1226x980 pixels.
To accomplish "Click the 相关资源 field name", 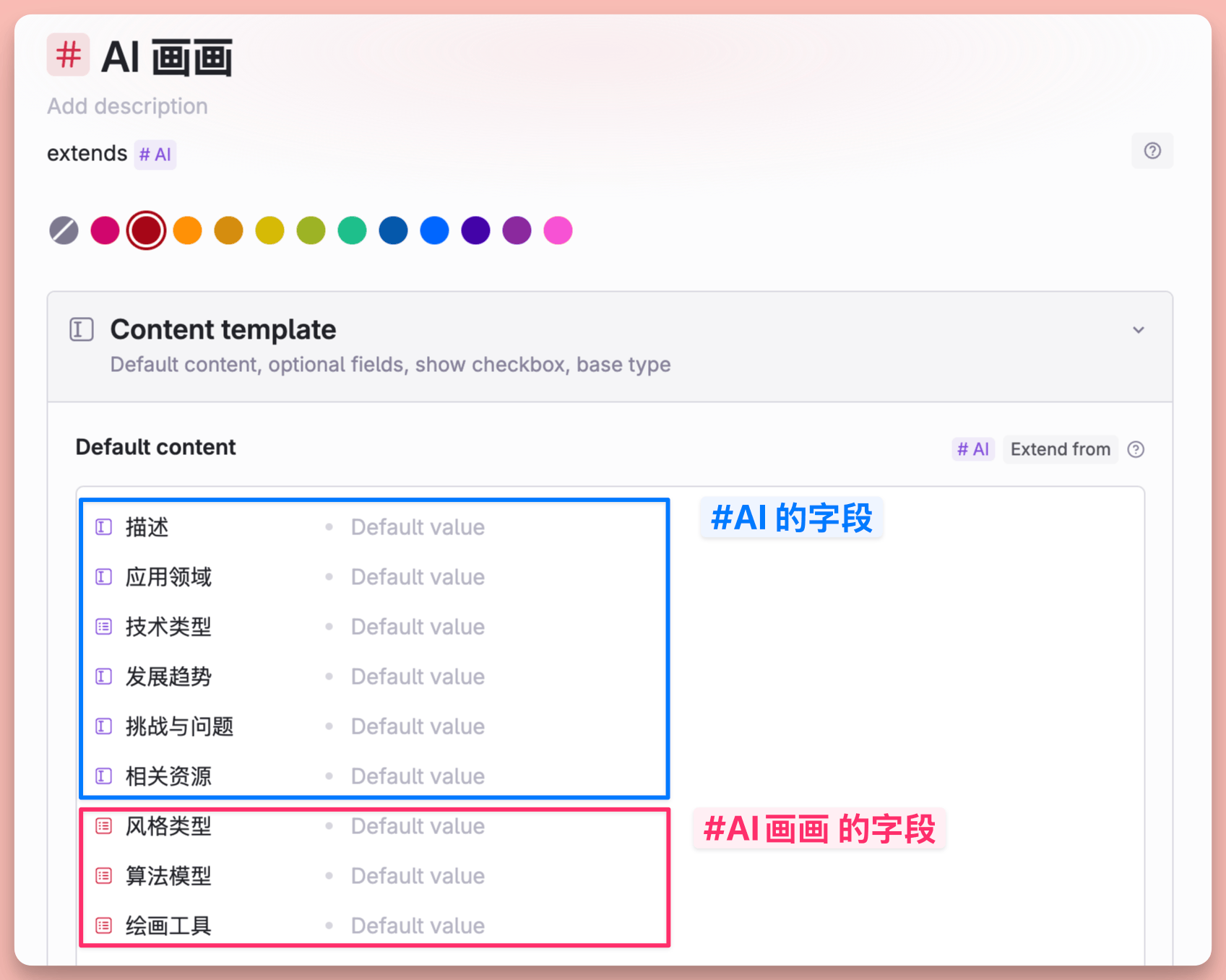I will click(x=168, y=776).
